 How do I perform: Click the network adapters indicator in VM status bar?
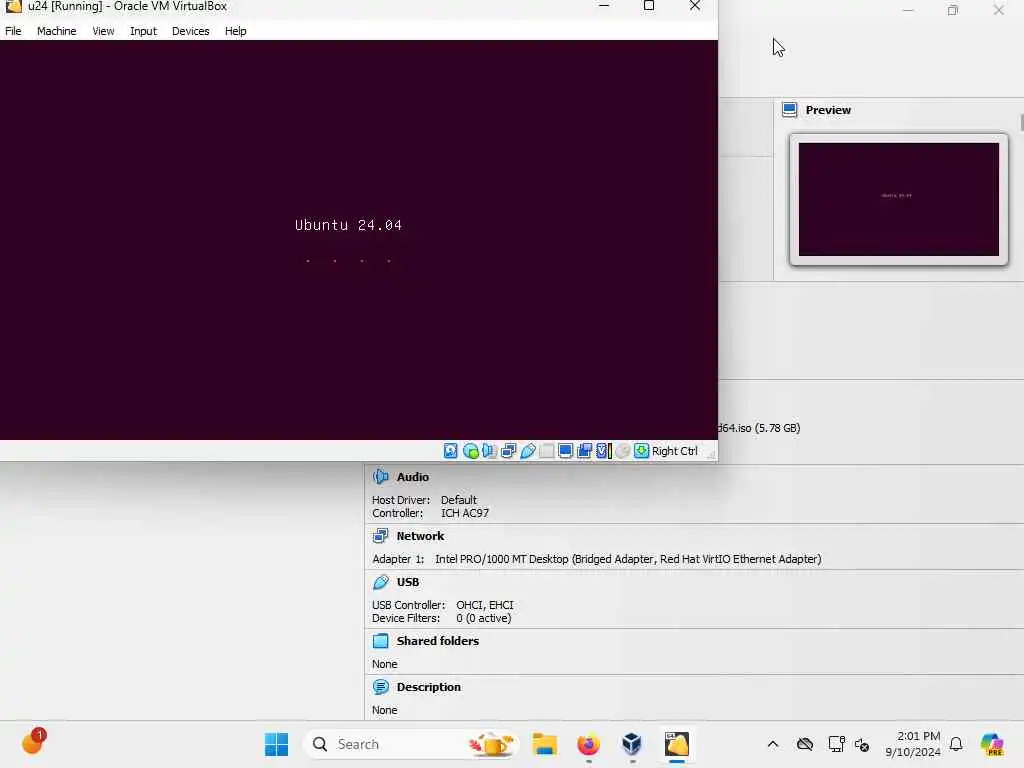(508, 451)
